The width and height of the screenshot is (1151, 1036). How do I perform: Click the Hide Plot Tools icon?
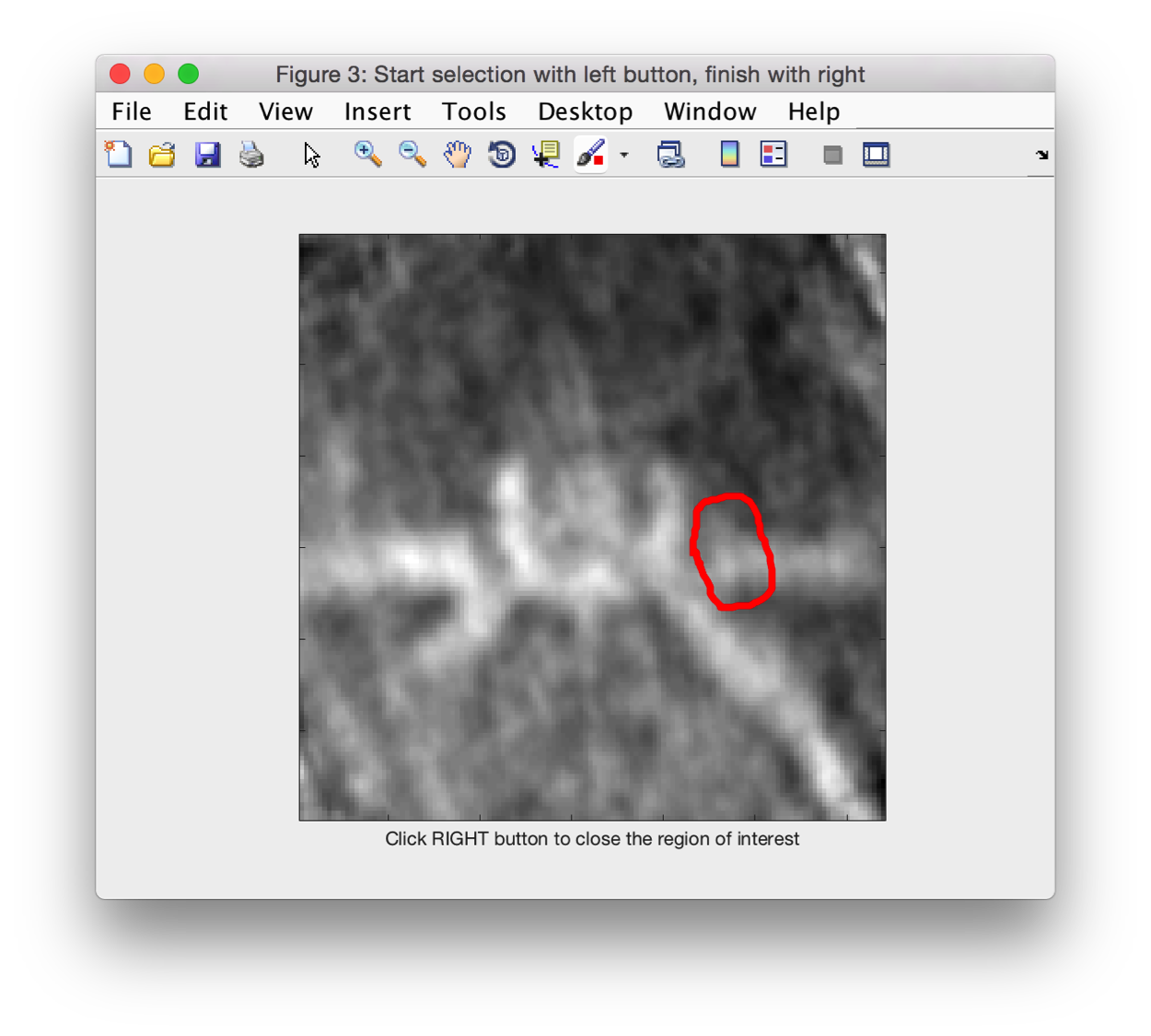(832, 155)
